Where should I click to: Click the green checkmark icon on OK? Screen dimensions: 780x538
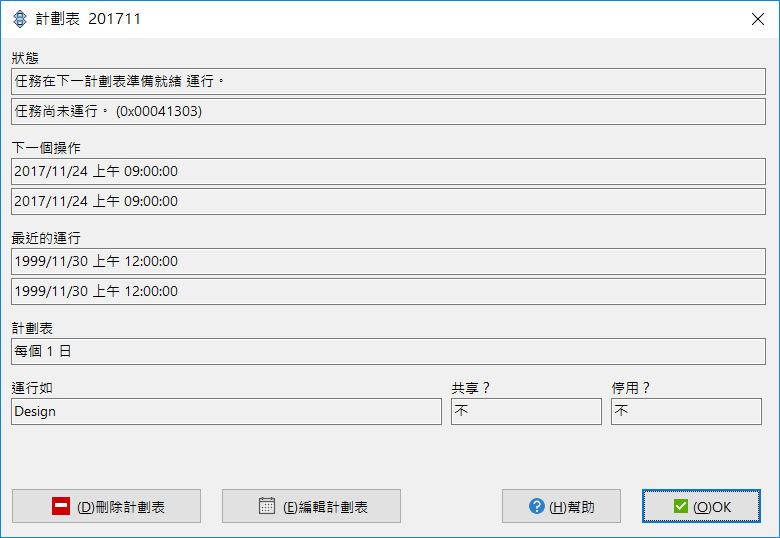point(681,506)
